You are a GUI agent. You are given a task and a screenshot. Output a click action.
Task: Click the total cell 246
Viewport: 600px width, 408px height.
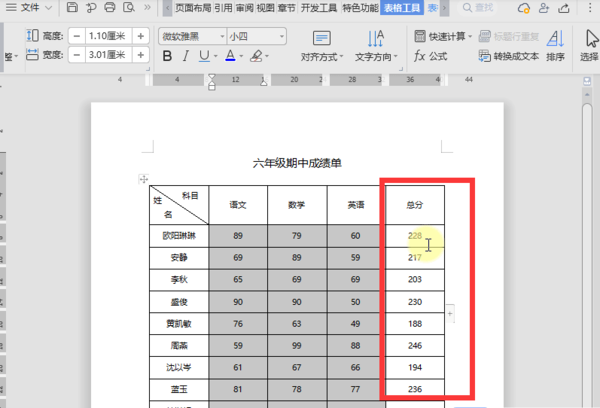[x=415, y=346]
